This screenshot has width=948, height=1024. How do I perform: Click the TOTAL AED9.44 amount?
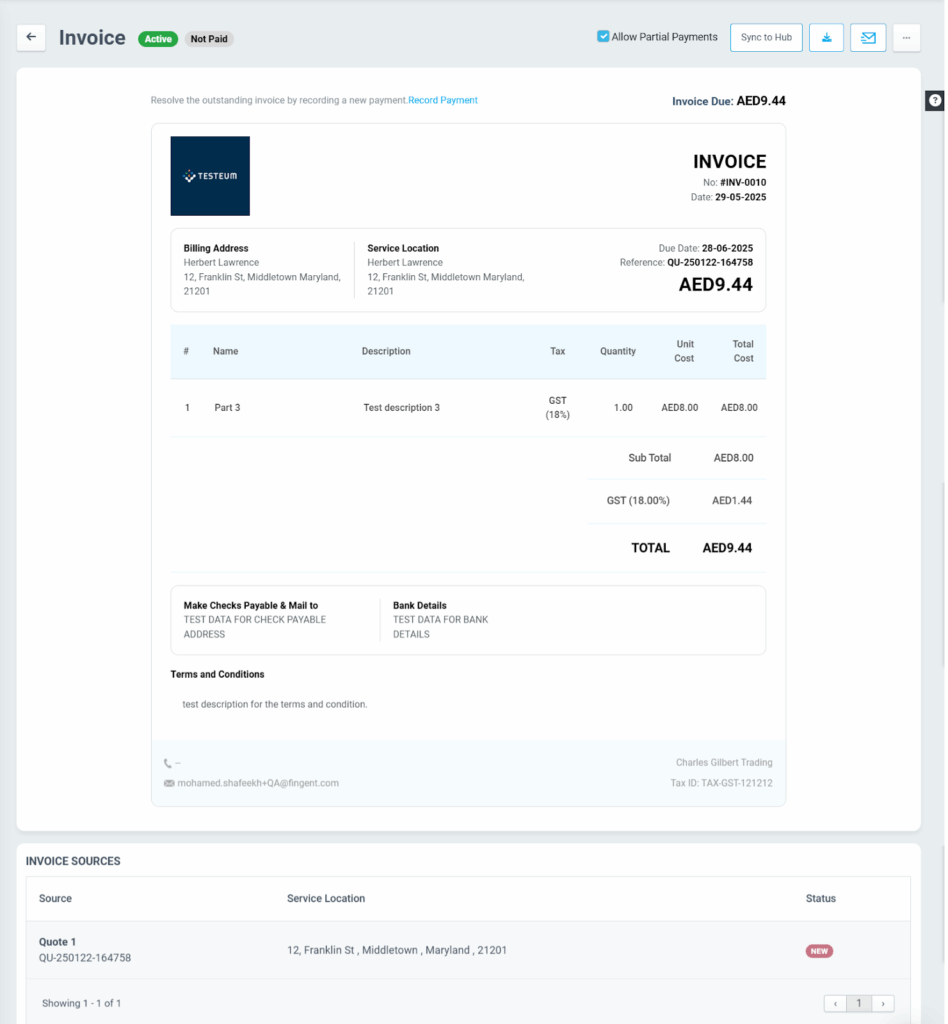[x=727, y=548]
